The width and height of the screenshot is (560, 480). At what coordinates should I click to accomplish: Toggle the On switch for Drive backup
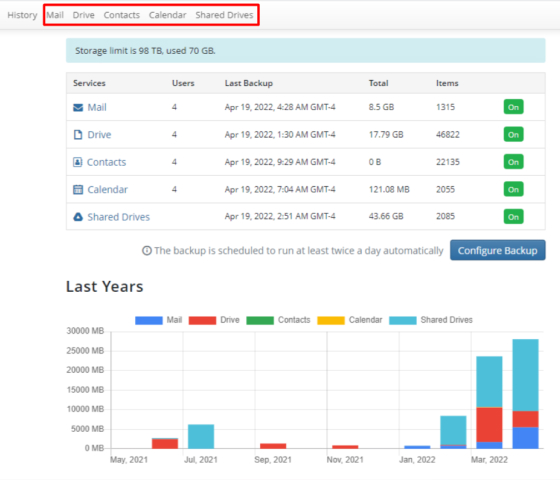coord(514,135)
